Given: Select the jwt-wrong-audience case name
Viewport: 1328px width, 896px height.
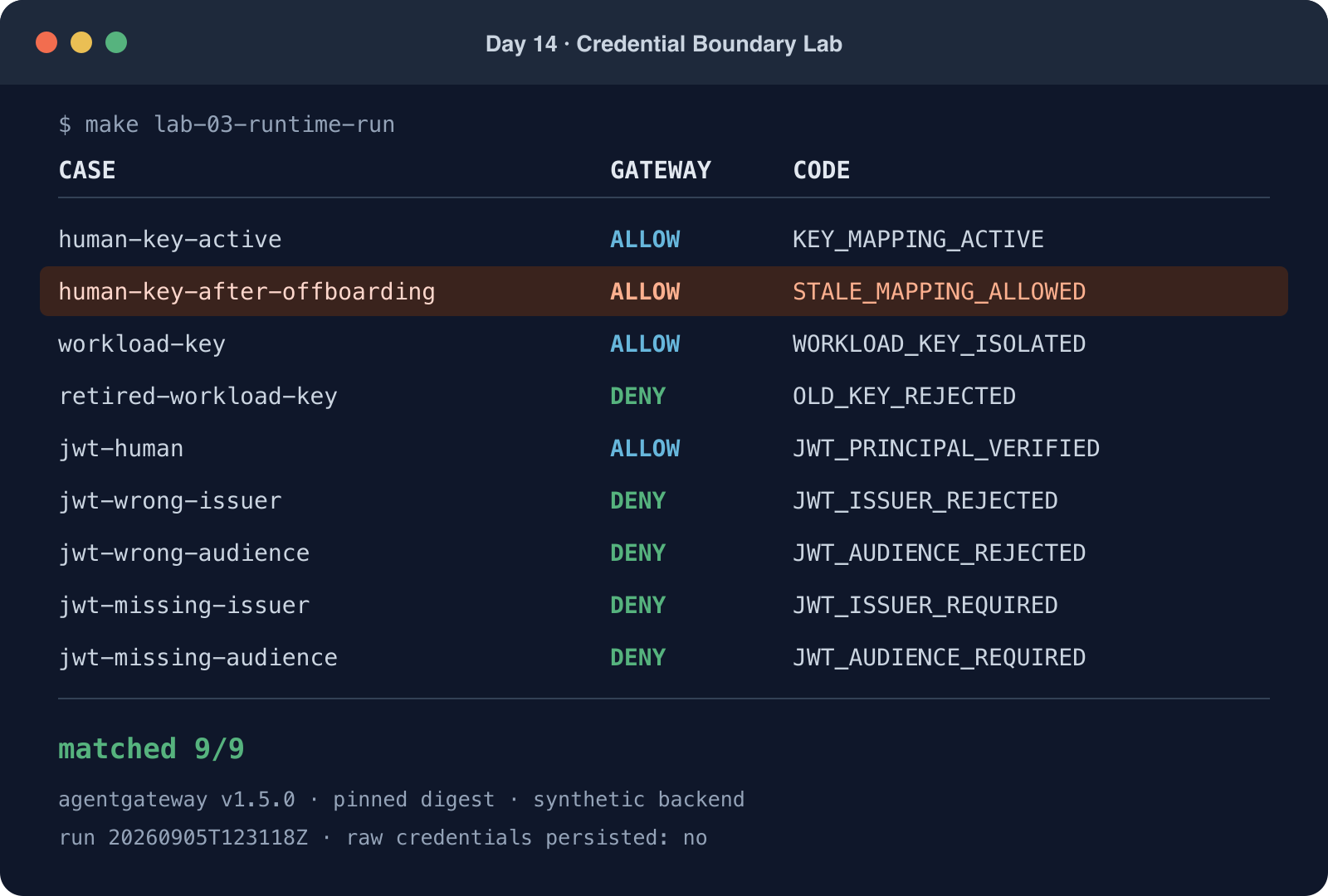Looking at the screenshot, I should click(x=184, y=553).
